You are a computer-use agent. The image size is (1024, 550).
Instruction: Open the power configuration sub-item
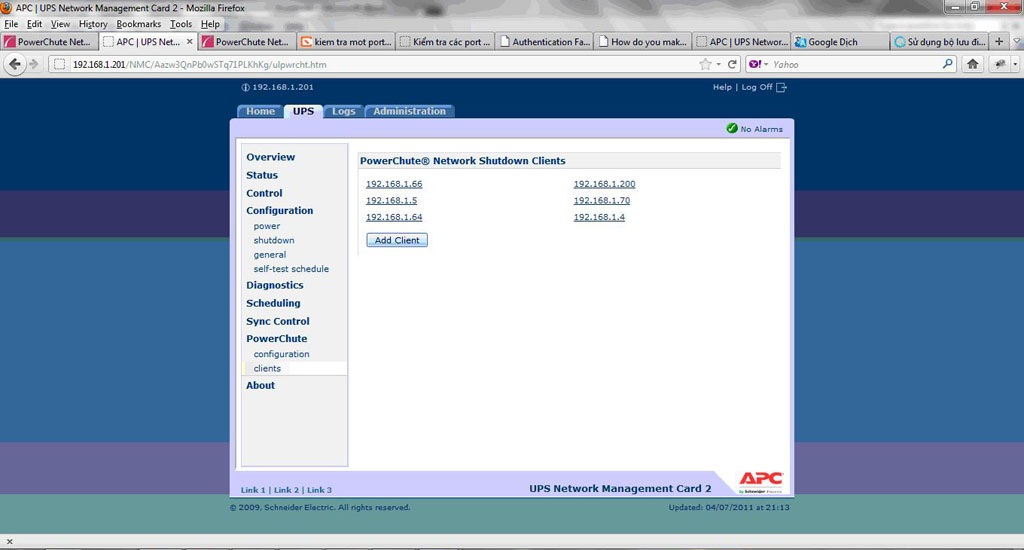pos(266,226)
